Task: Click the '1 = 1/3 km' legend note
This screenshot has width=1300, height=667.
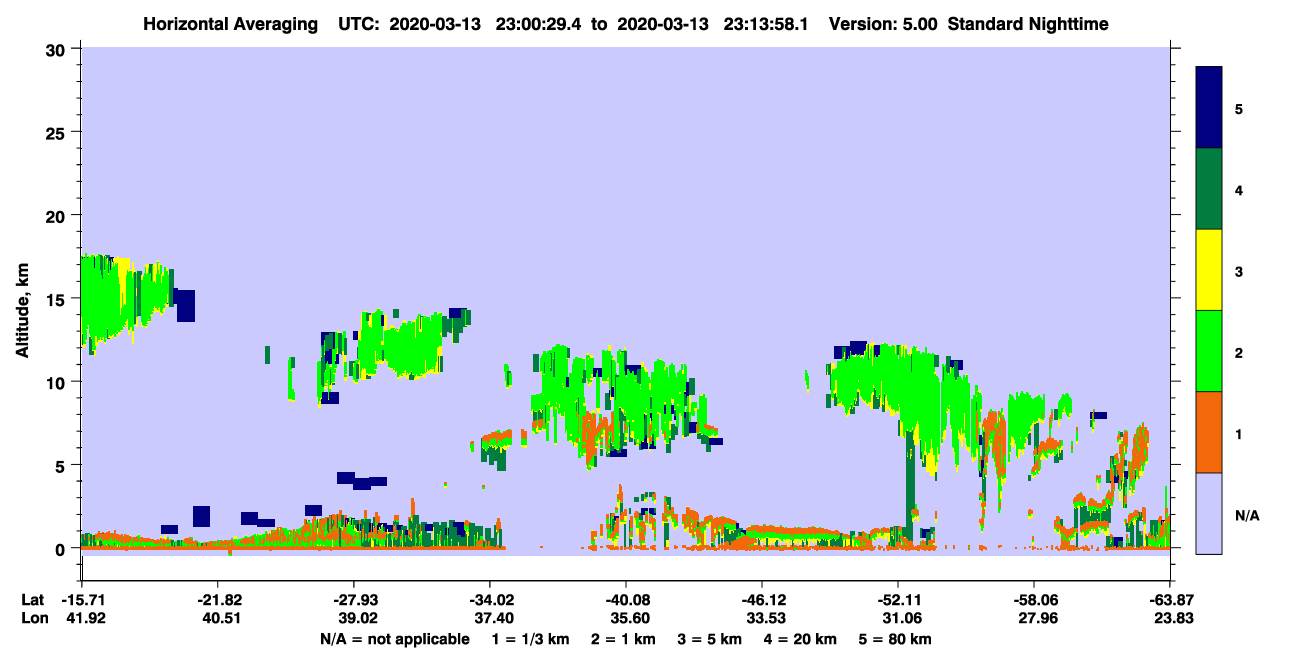Action: point(529,639)
